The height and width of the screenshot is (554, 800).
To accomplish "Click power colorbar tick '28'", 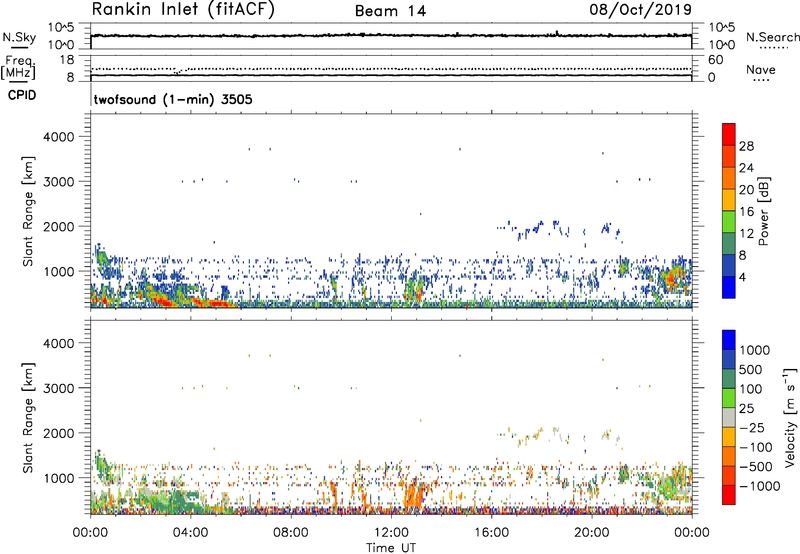I will (746, 146).
